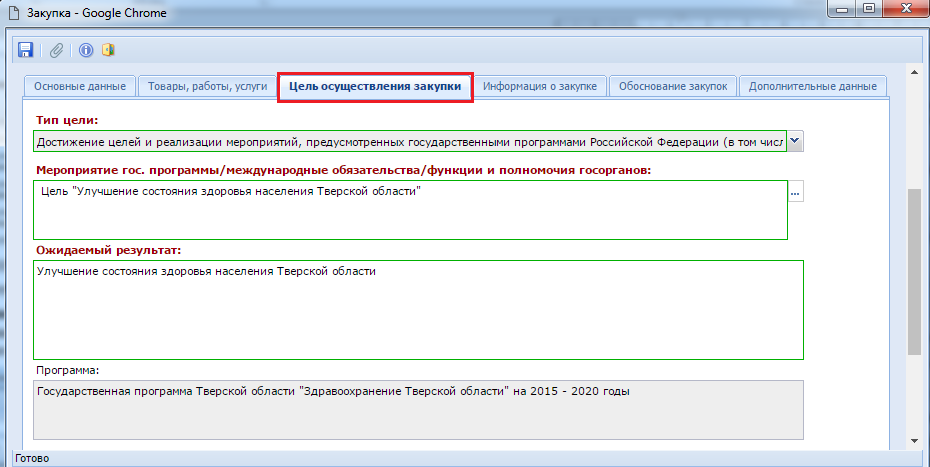Image resolution: width=930 pixels, height=467 pixels.
Task: Click ellipsis button beside 'Мероприятие' field
Action: (x=796, y=193)
